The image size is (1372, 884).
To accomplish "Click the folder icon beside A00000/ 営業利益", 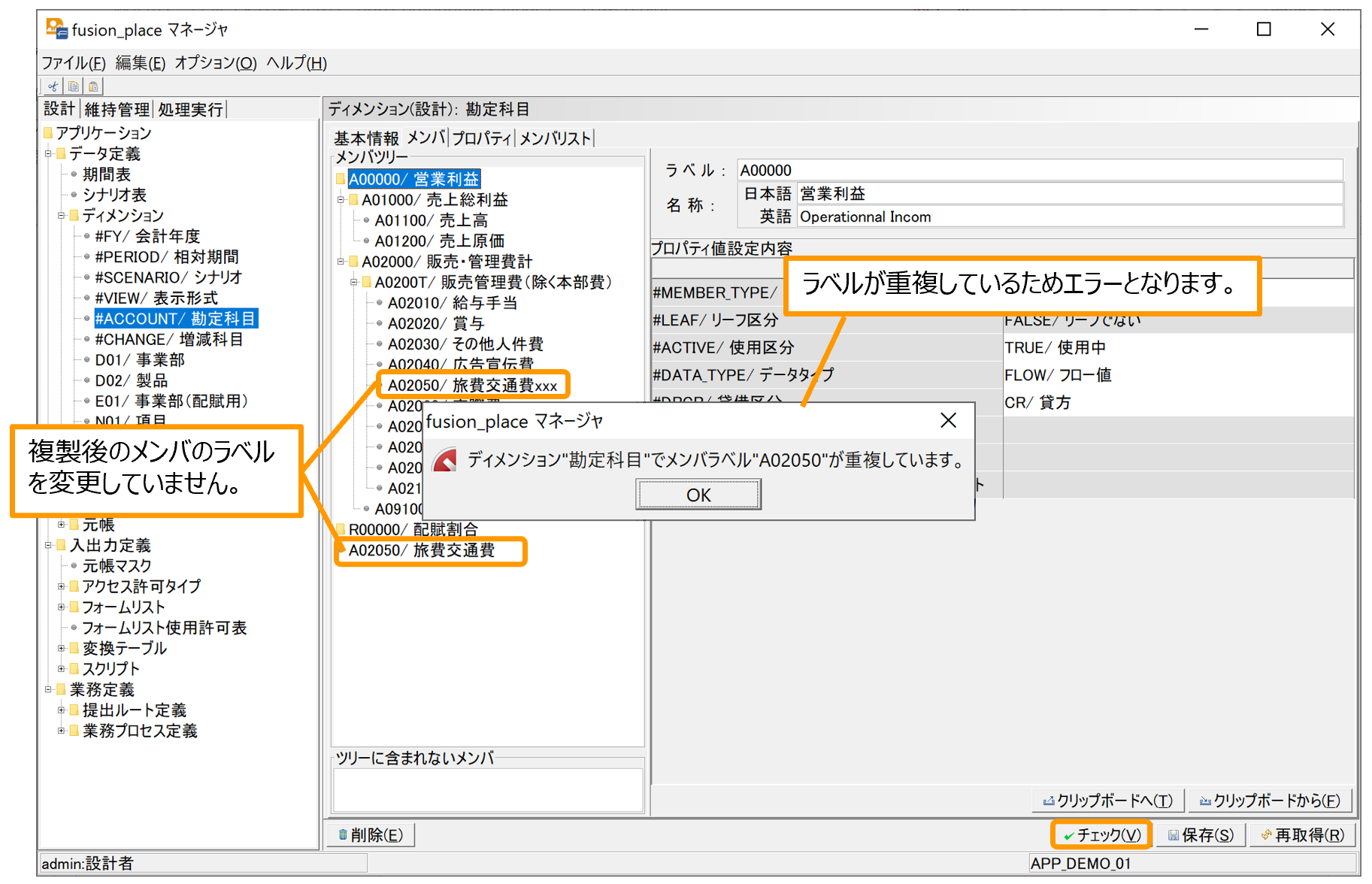I will click(341, 179).
